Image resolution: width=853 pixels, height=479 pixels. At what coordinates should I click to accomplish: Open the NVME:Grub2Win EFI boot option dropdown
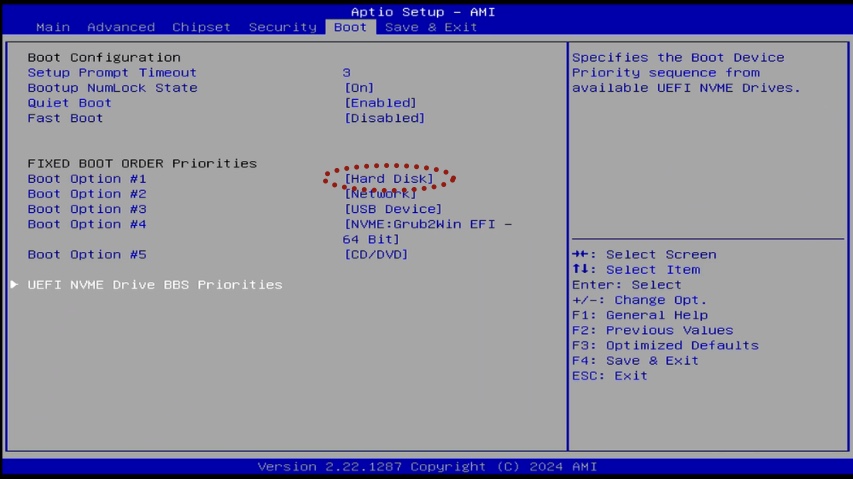(428, 232)
